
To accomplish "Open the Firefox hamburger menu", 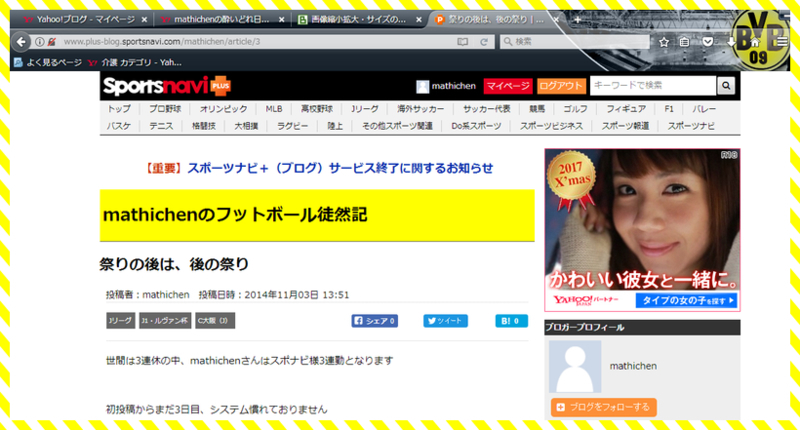I will click(x=782, y=42).
